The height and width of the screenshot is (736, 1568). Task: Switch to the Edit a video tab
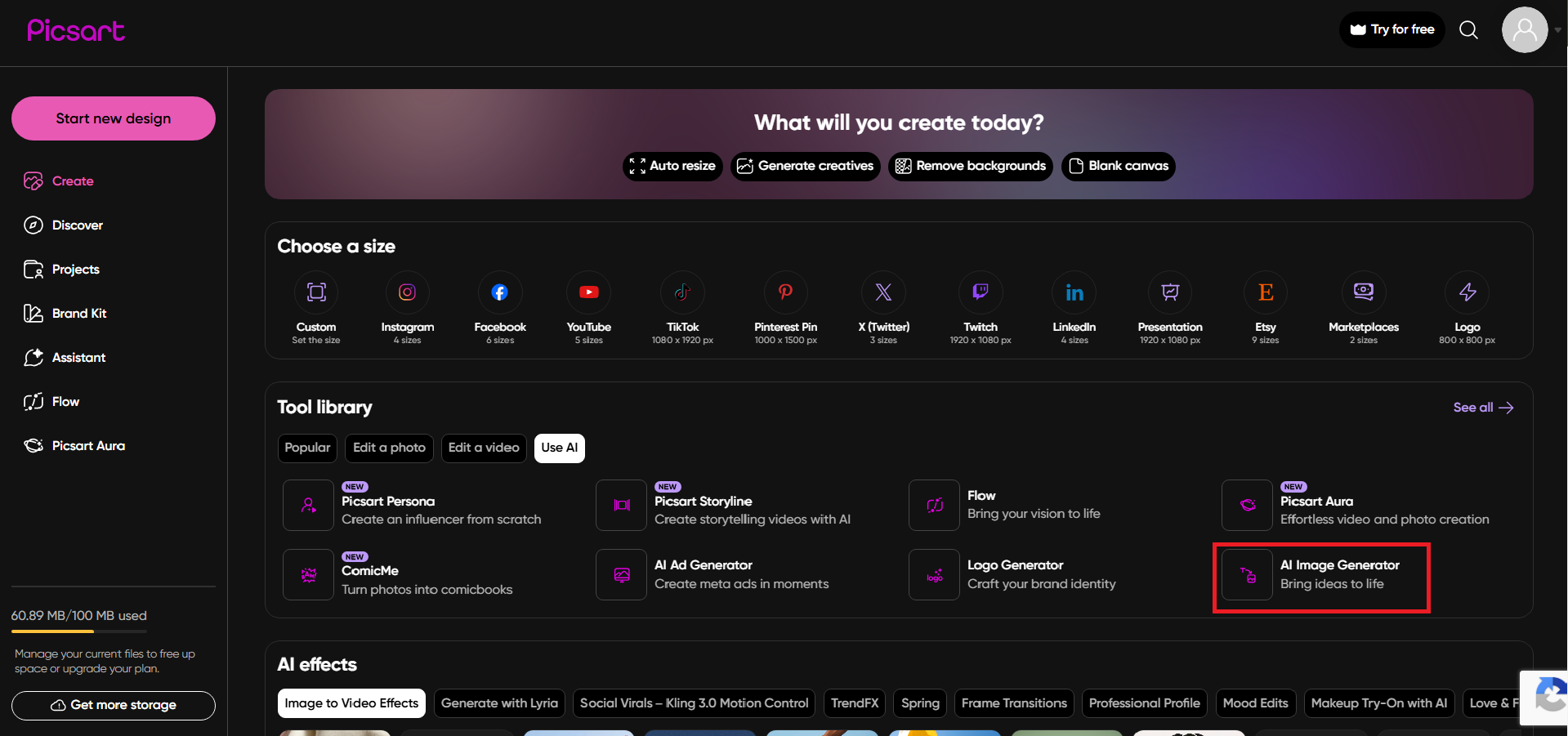click(x=484, y=448)
